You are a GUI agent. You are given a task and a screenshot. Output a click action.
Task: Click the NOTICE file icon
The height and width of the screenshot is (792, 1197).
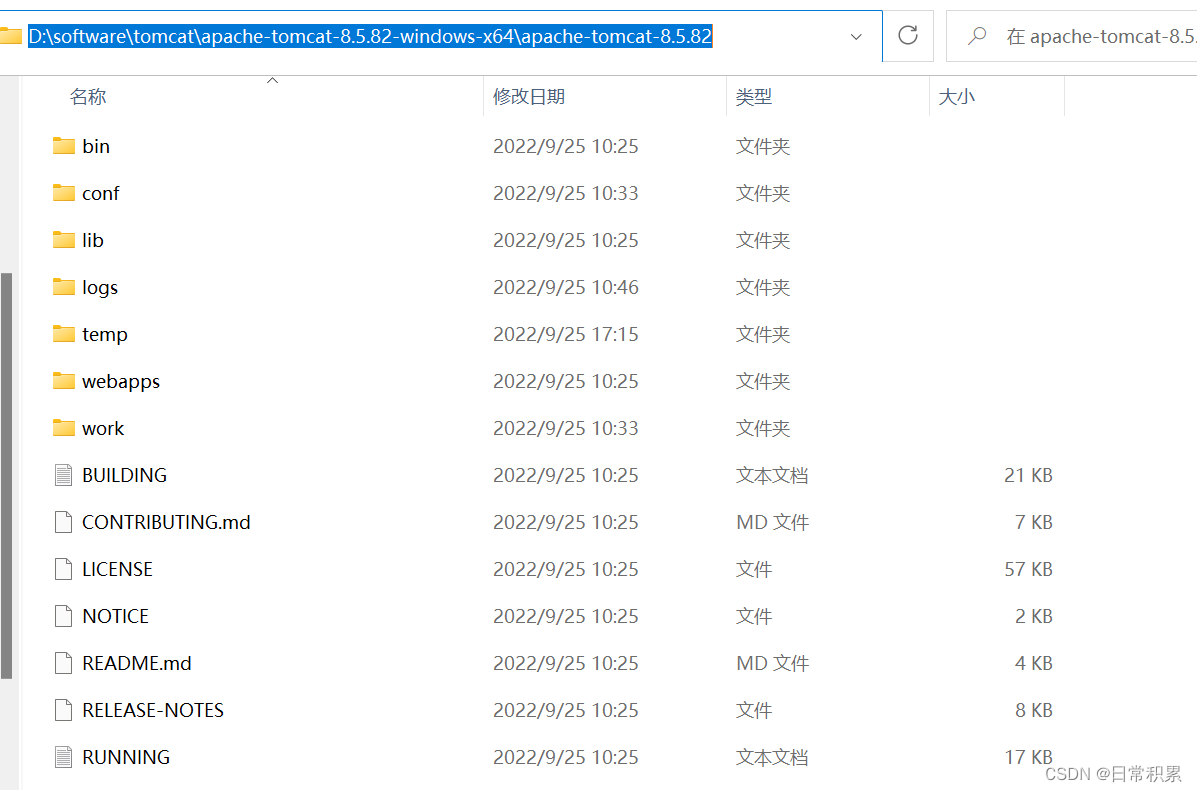pos(64,616)
